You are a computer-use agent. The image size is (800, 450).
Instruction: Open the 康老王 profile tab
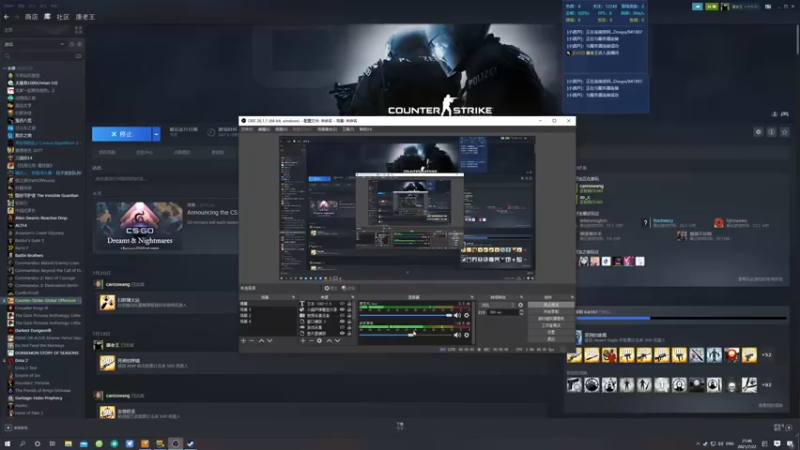(x=85, y=17)
